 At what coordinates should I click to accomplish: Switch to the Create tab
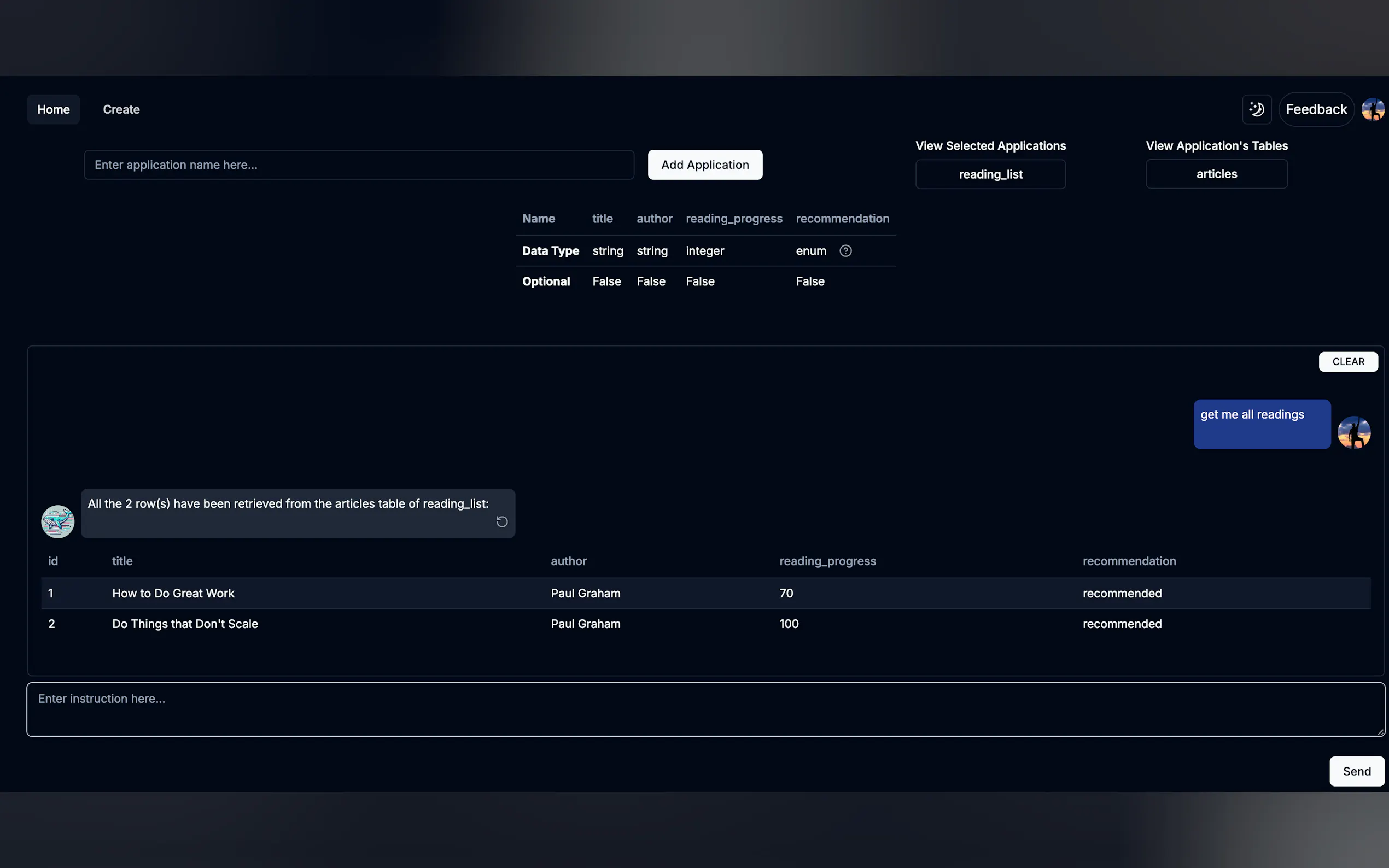[x=121, y=109]
